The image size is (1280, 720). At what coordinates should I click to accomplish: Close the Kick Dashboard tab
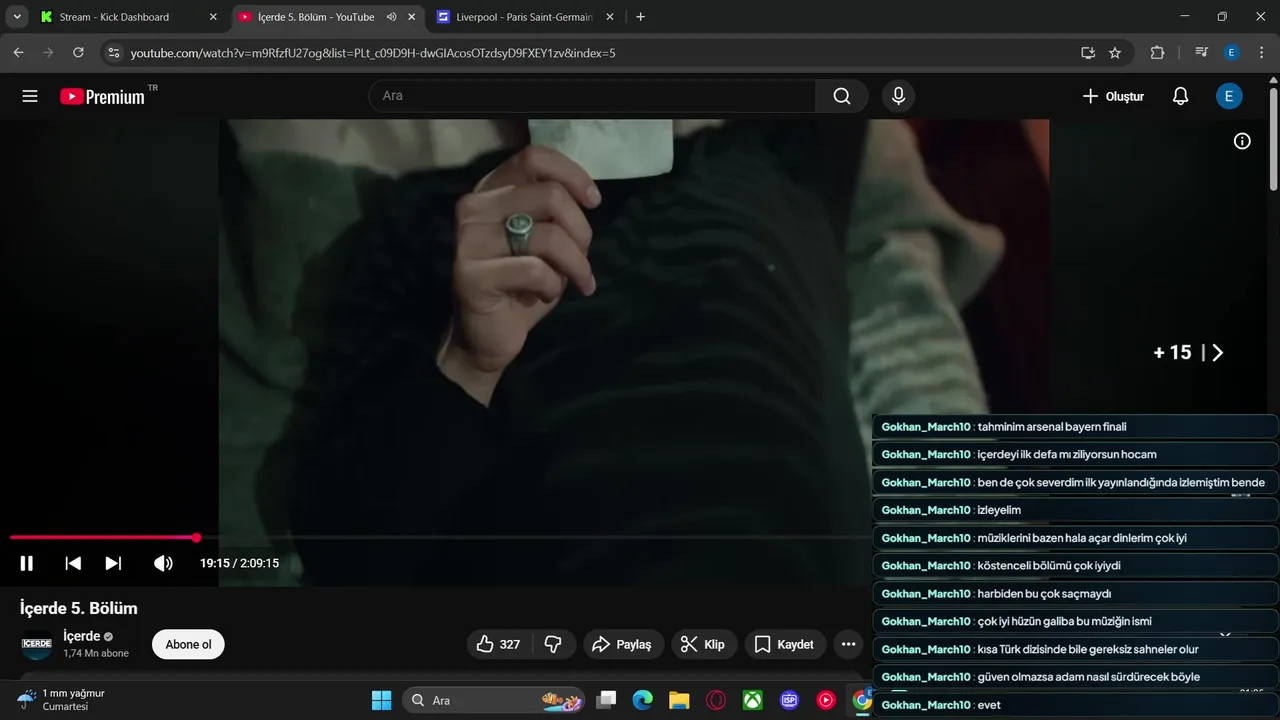point(213,17)
